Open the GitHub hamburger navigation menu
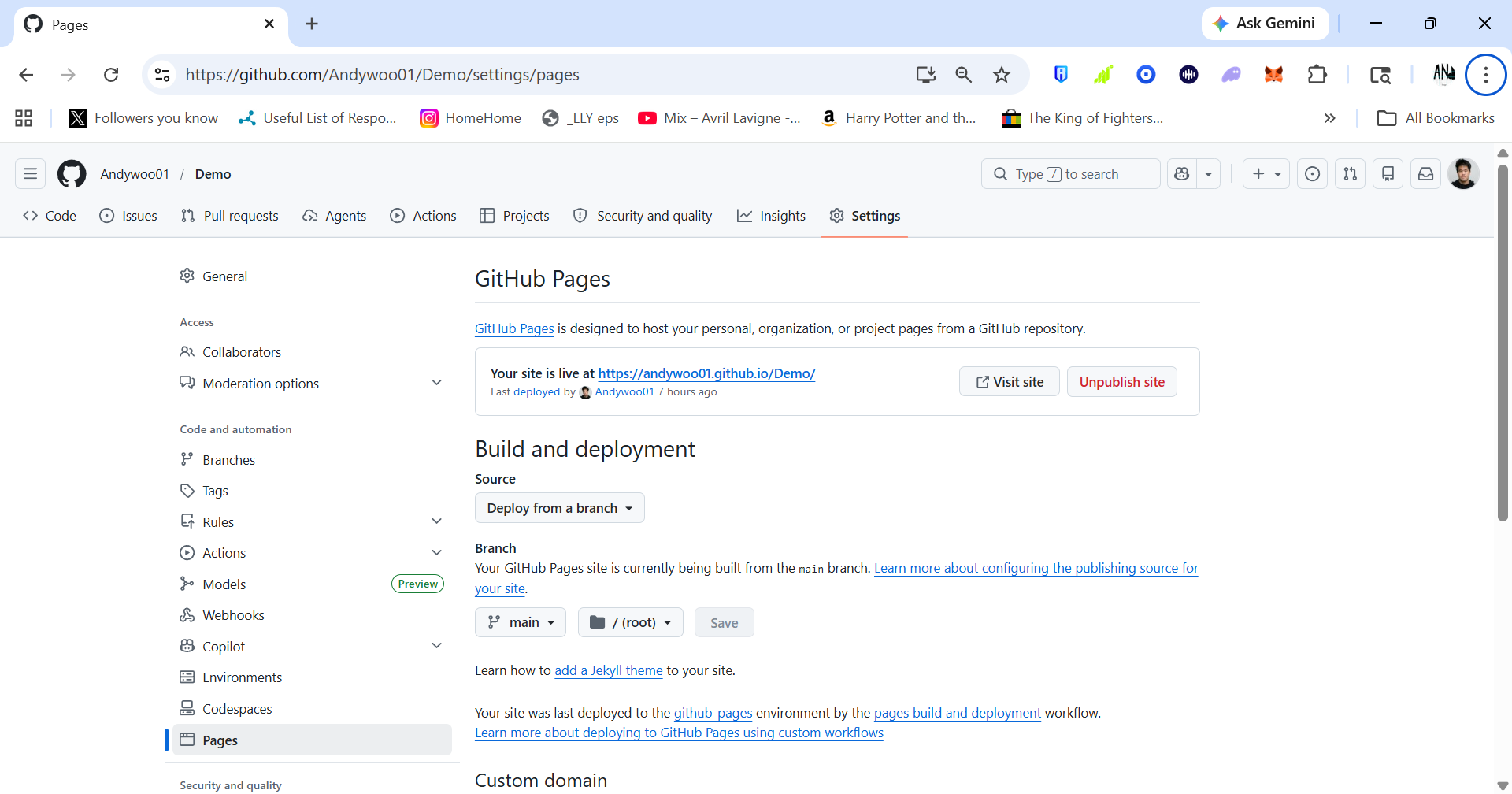The image size is (1512, 794). click(30, 174)
